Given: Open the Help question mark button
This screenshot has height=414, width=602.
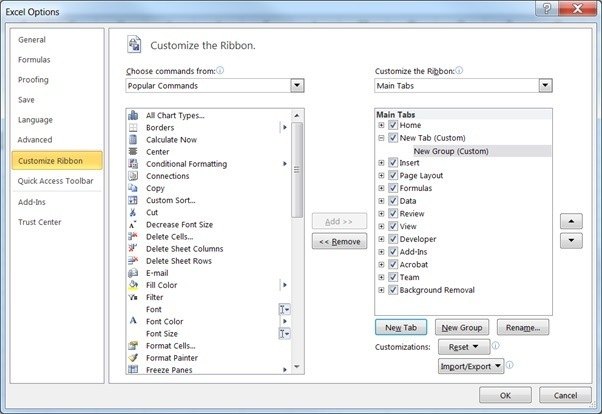Looking at the screenshot, I should (x=547, y=8).
